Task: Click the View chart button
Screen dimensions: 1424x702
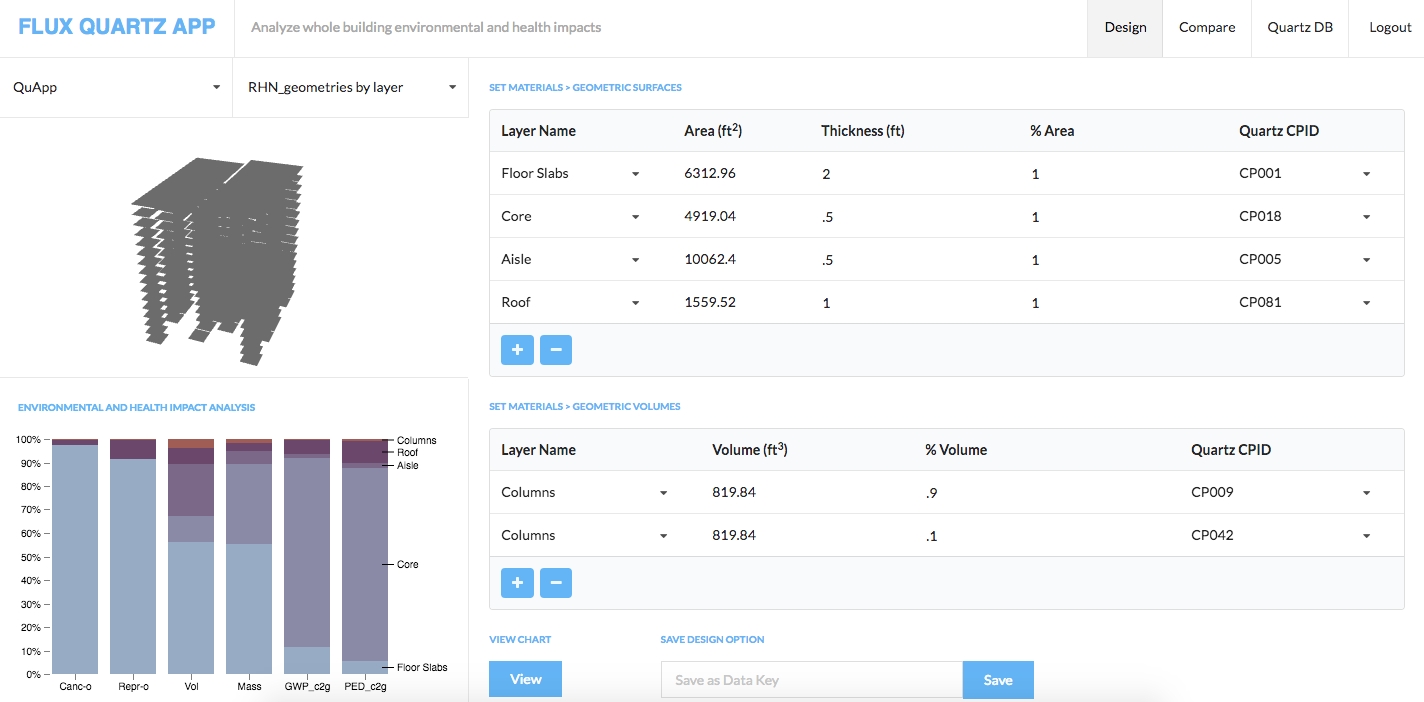Action: point(525,679)
